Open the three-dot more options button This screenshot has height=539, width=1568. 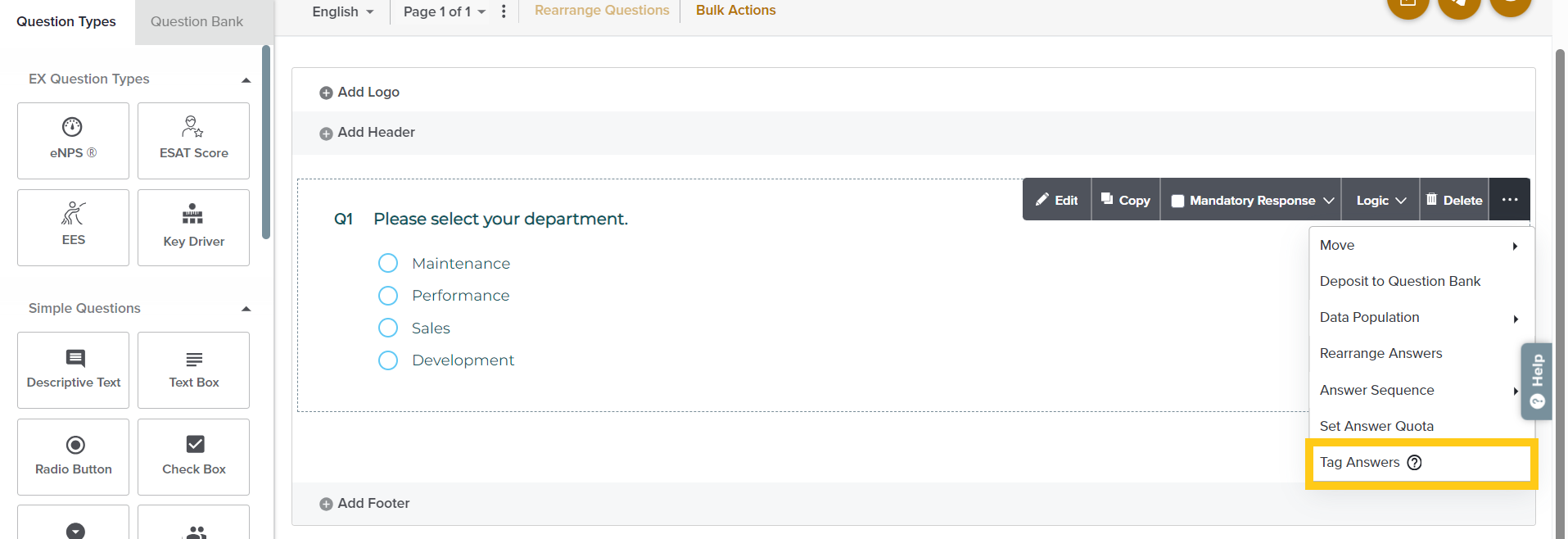[1510, 200]
